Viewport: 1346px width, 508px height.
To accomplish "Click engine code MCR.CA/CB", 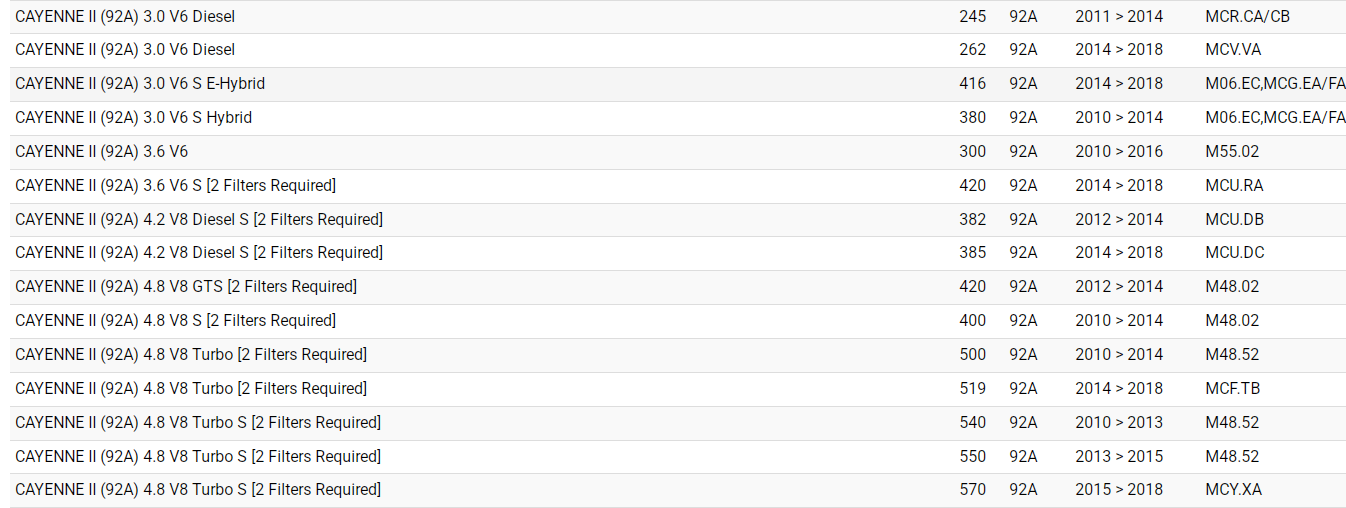I will [1247, 17].
